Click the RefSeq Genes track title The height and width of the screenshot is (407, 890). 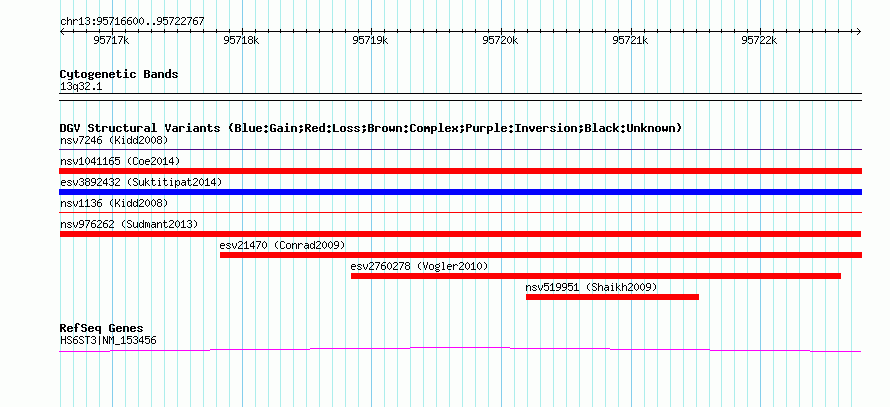coord(102,329)
